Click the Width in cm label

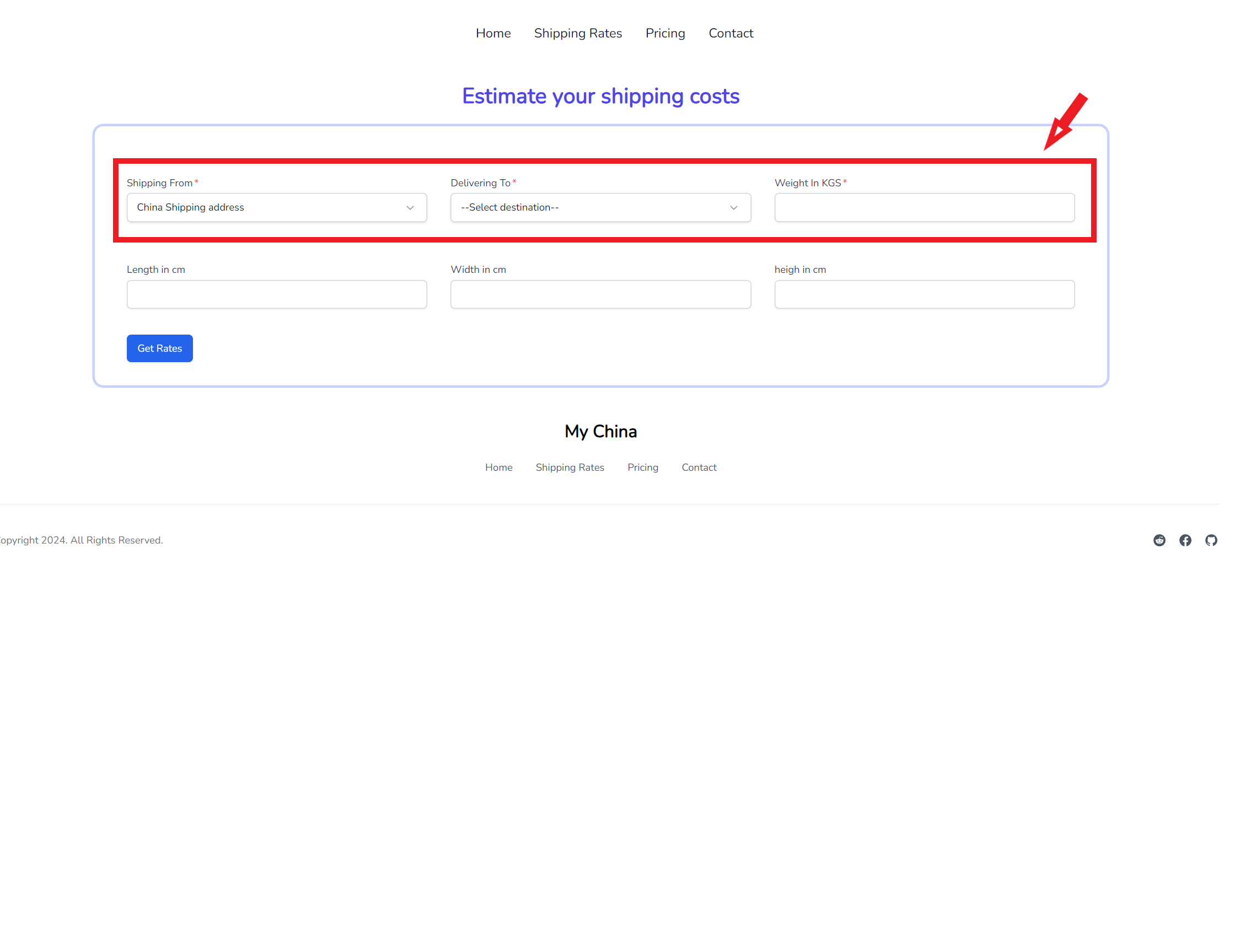tap(478, 270)
